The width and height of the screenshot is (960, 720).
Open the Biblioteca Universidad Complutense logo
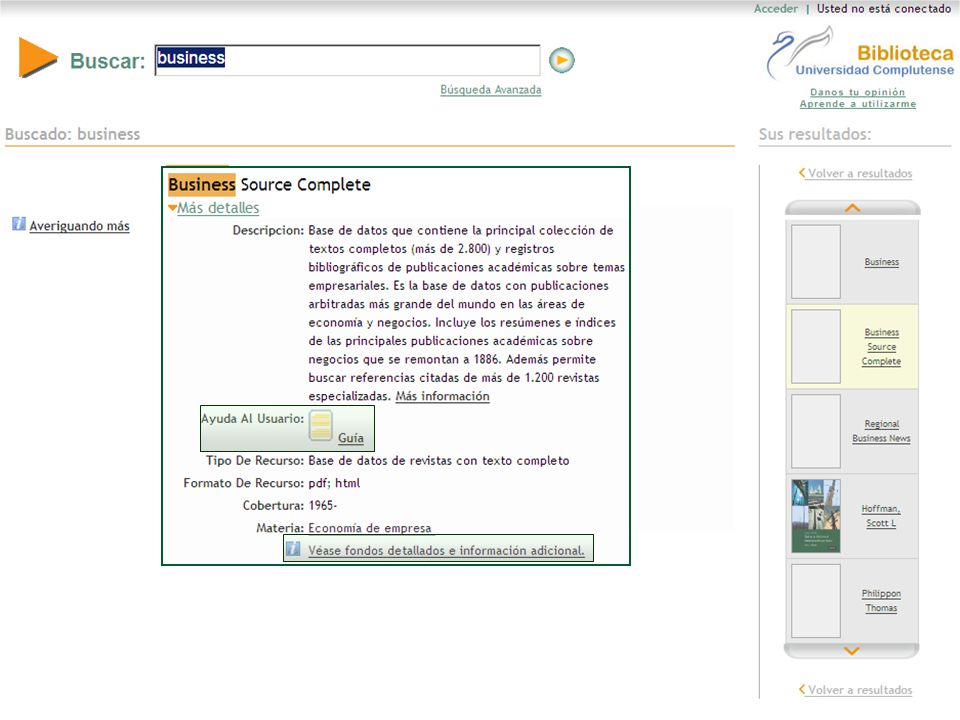point(860,53)
